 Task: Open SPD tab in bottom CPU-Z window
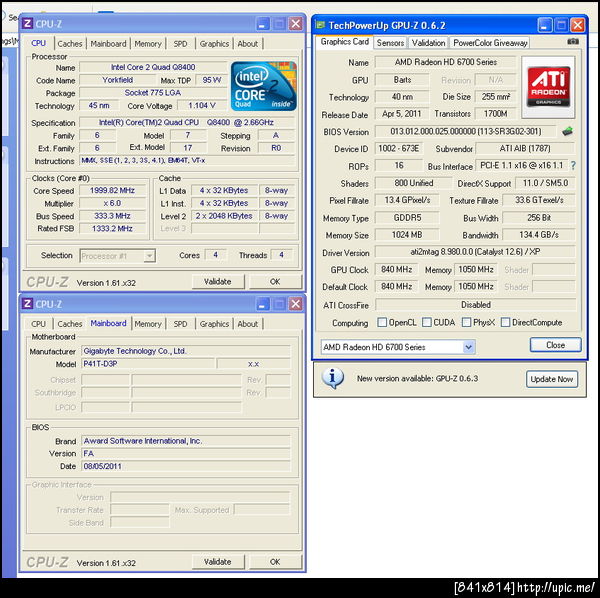[180, 324]
